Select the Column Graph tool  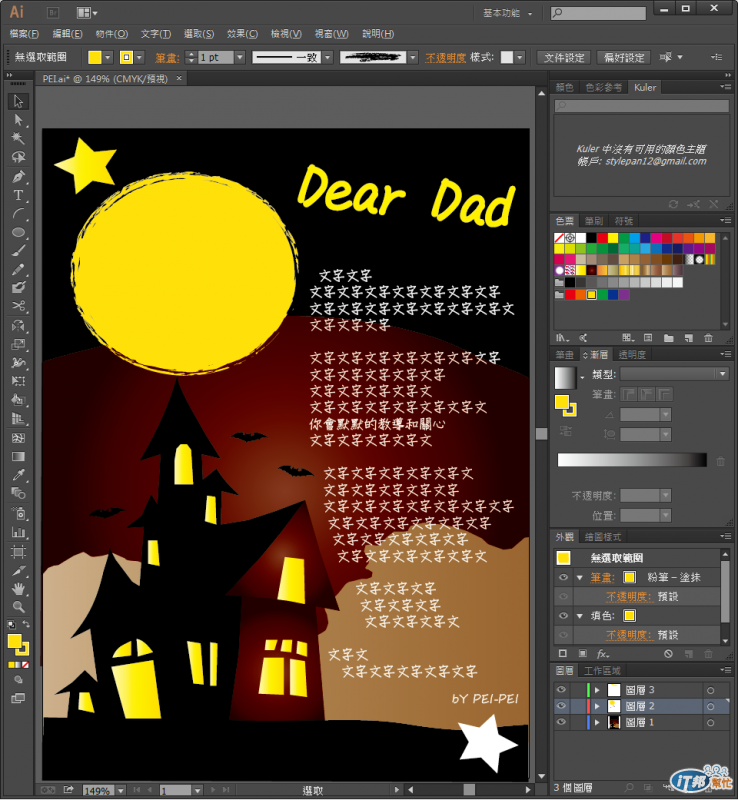[18, 532]
